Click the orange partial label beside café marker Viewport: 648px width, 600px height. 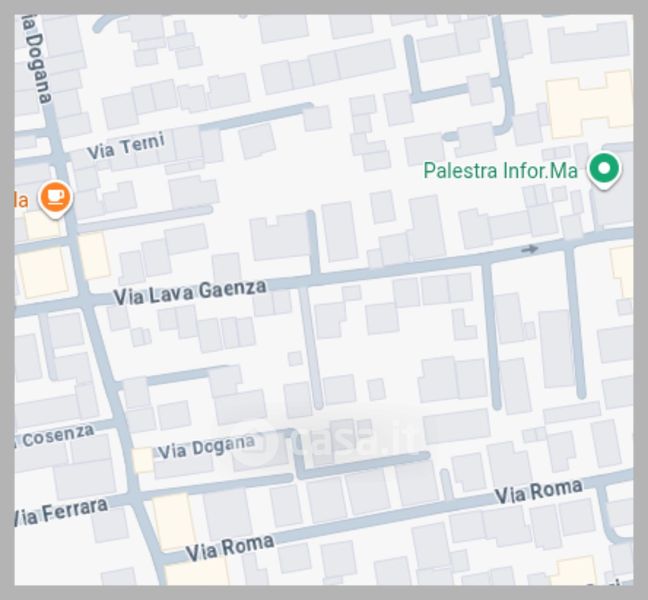click(x=21, y=200)
